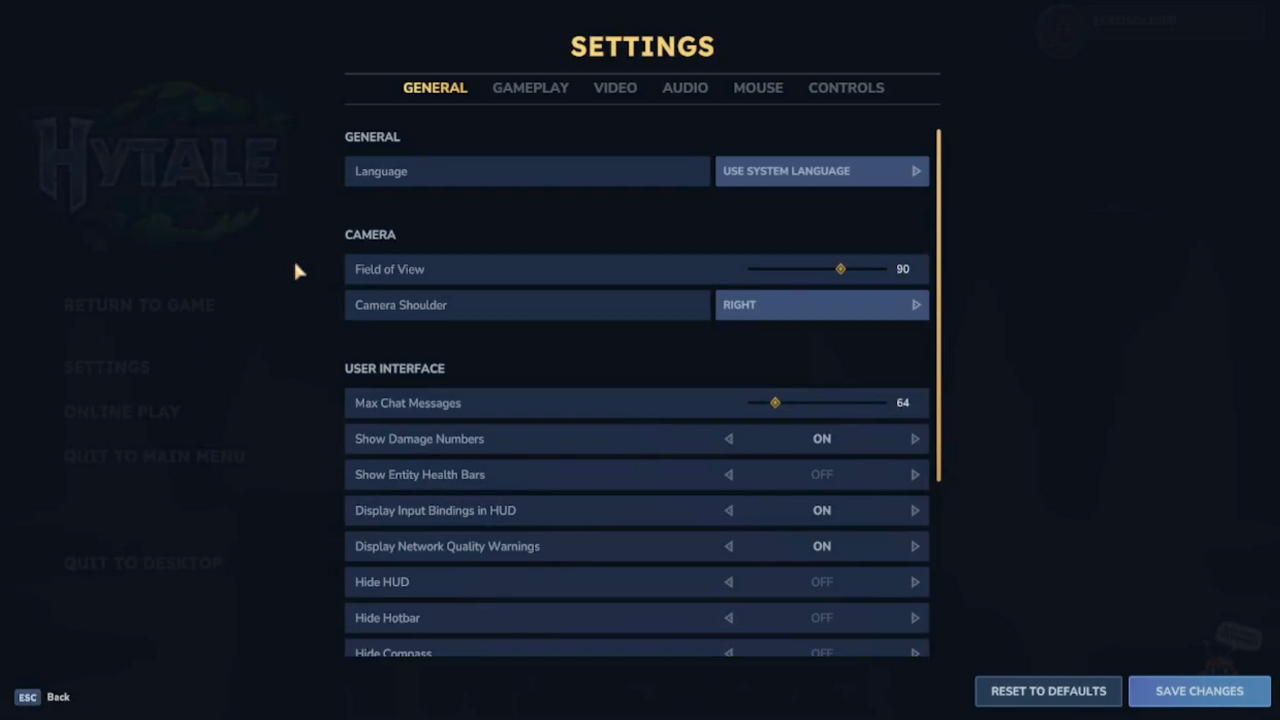Click left arrow on Hide HUD row
This screenshot has width=1280, height=720.
(728, 582)
